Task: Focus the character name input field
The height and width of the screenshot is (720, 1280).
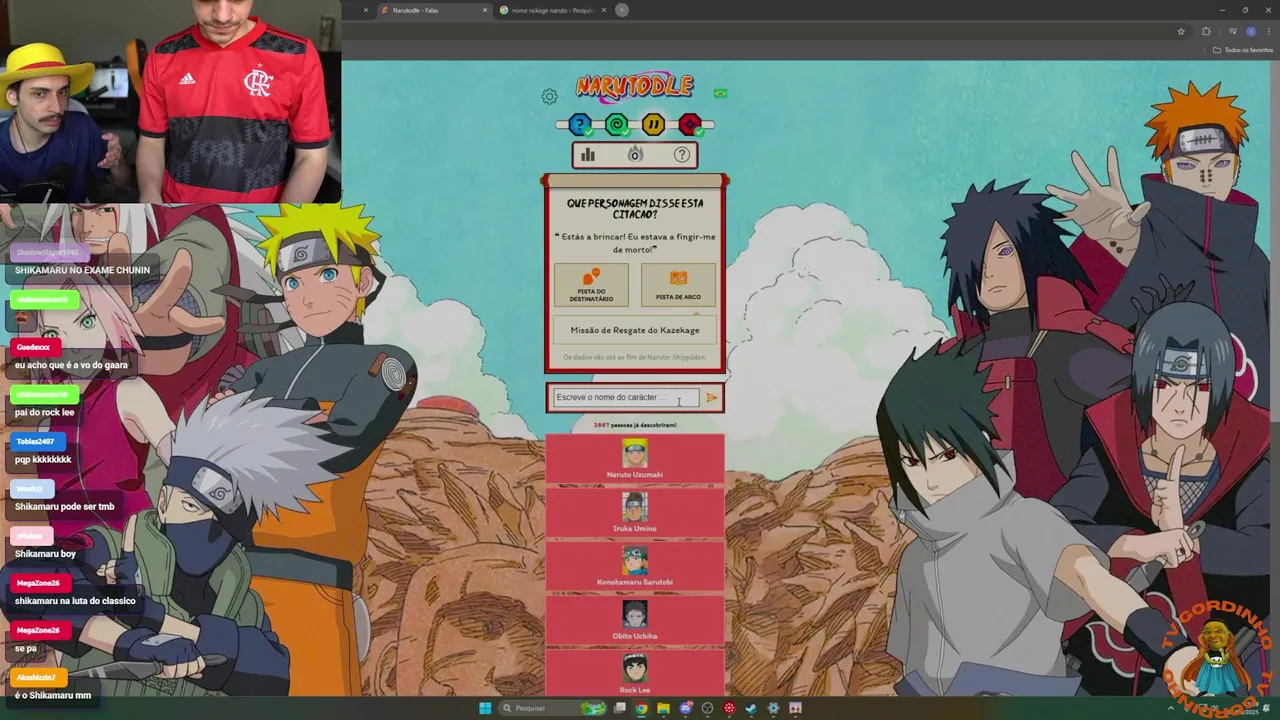Action: pos(625,398)
